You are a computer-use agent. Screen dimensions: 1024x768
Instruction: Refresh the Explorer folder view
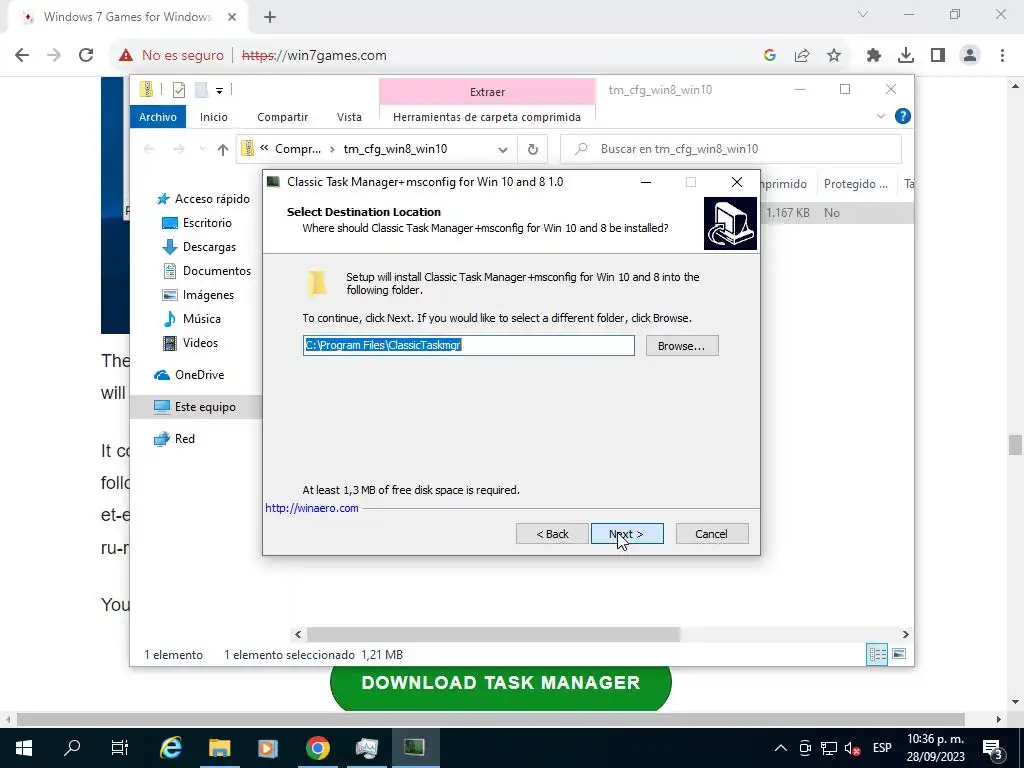[533, 150]
